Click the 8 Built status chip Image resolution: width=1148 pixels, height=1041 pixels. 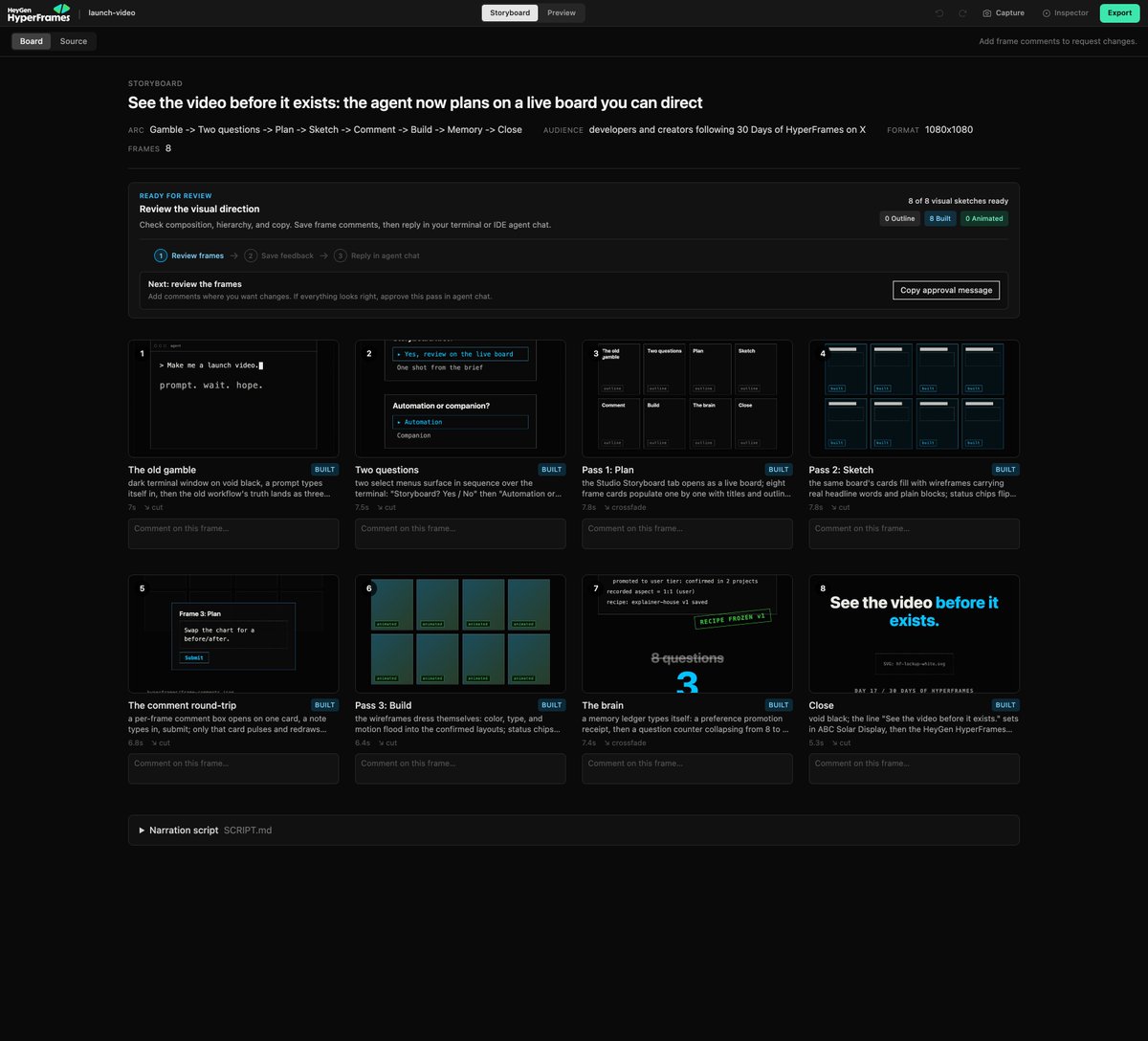click(x=940, y=218)
